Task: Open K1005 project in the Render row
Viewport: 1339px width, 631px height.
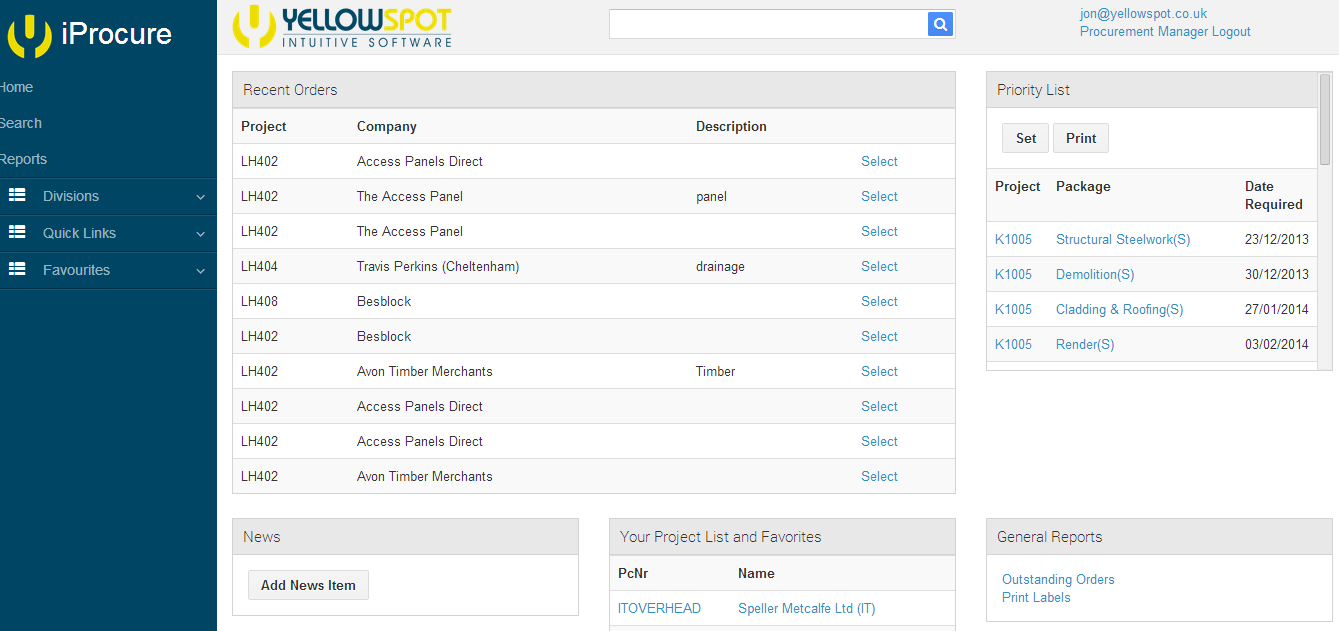Action: click(x=1013, y=344)
